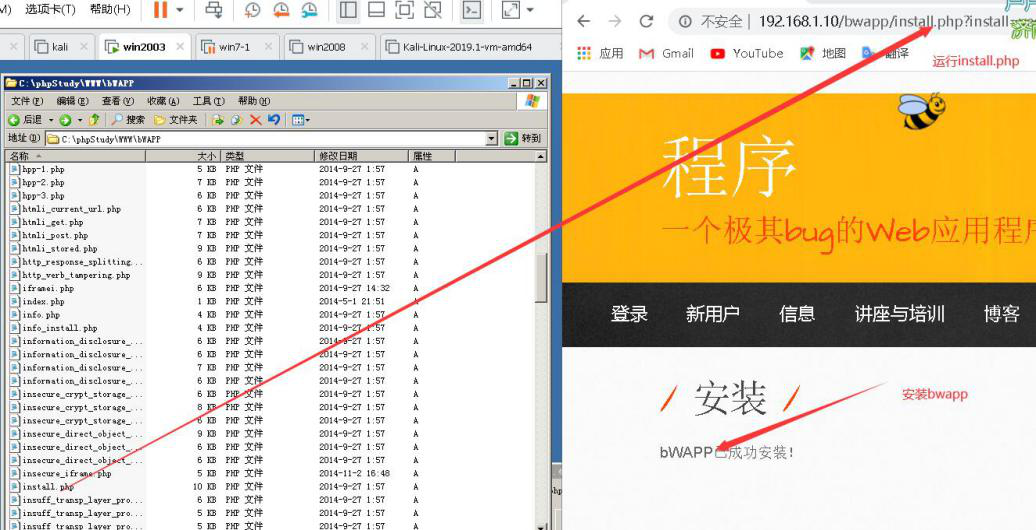
Task: Select the iframei.php file in the list
Action: pyautogui.click(x=48, y=288)
